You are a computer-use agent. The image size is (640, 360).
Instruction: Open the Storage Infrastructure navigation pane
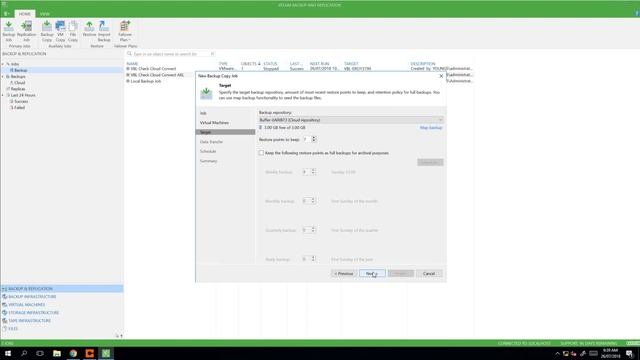pos(62,313)
